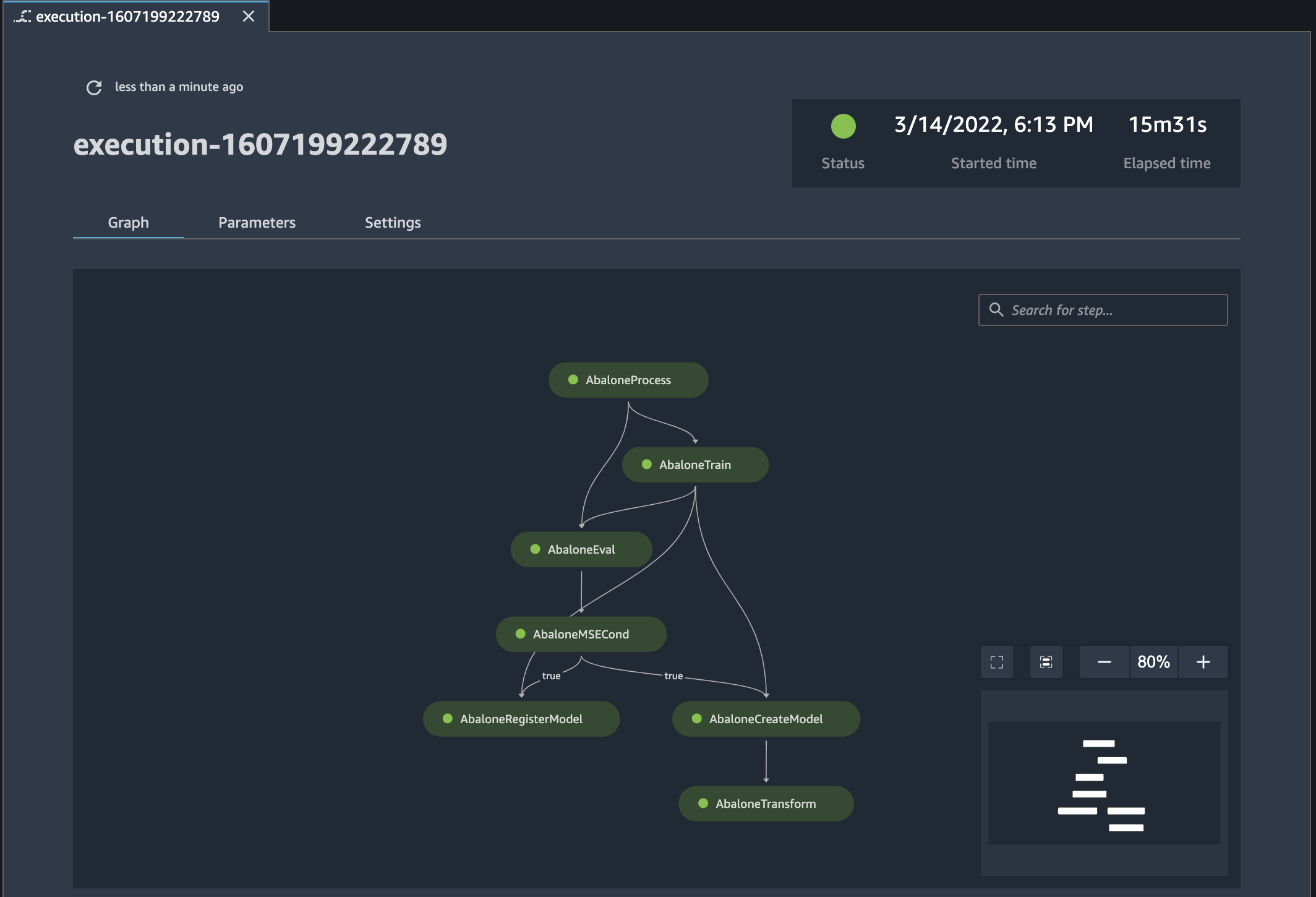Click the refresh/reload icon

[x=93, y=86]
